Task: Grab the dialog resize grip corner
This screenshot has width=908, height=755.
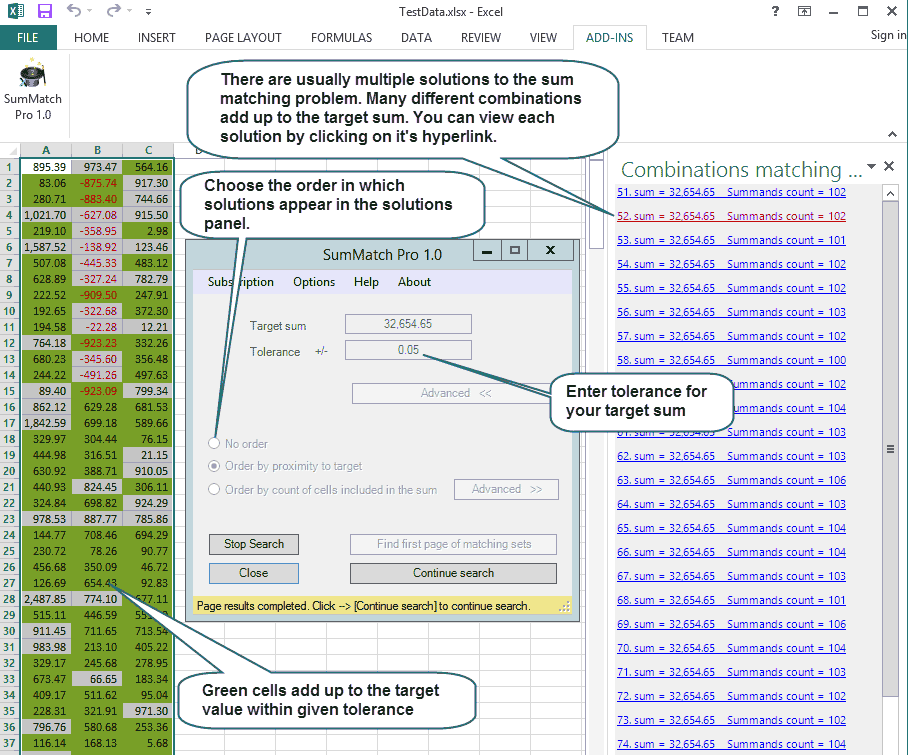Action: point(565,607)
